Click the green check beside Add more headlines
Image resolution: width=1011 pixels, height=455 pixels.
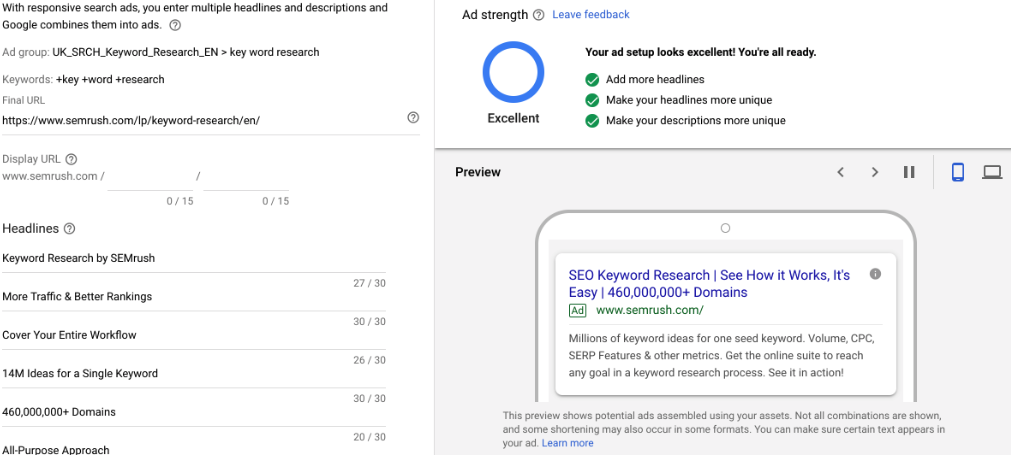coord(592,80)
